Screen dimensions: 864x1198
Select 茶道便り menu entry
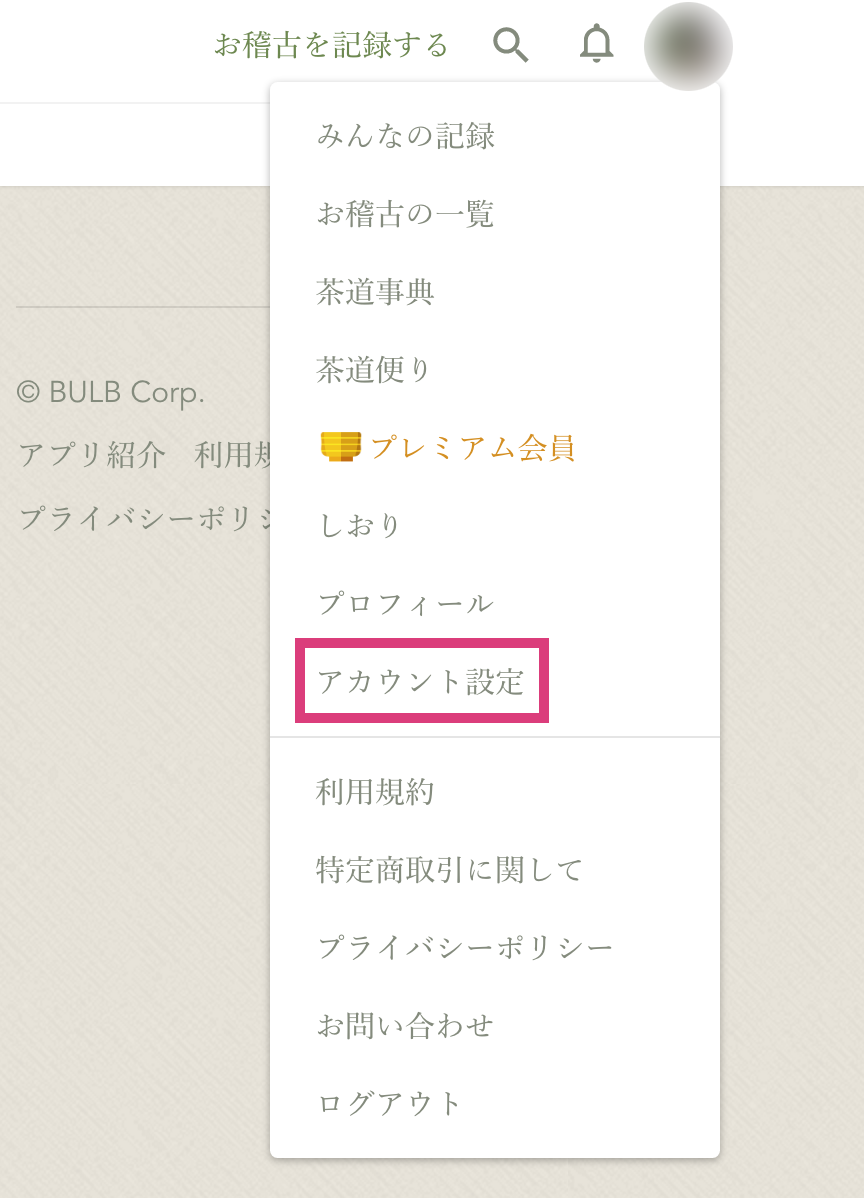click(374, 370)
